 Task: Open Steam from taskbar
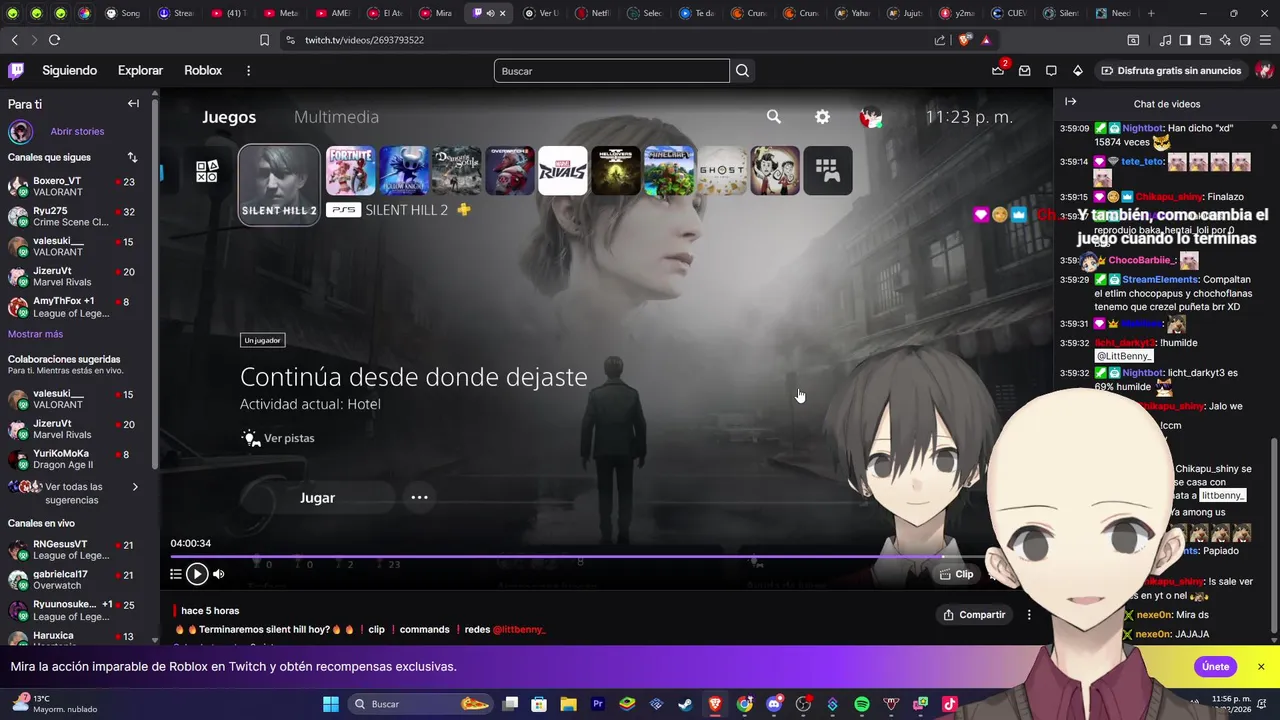[685, 704]
